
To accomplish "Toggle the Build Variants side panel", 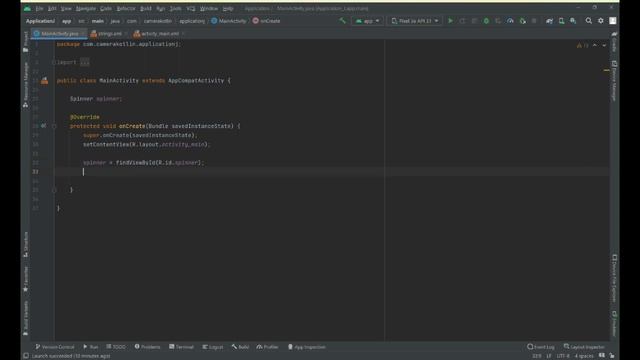I will point(26,318).
